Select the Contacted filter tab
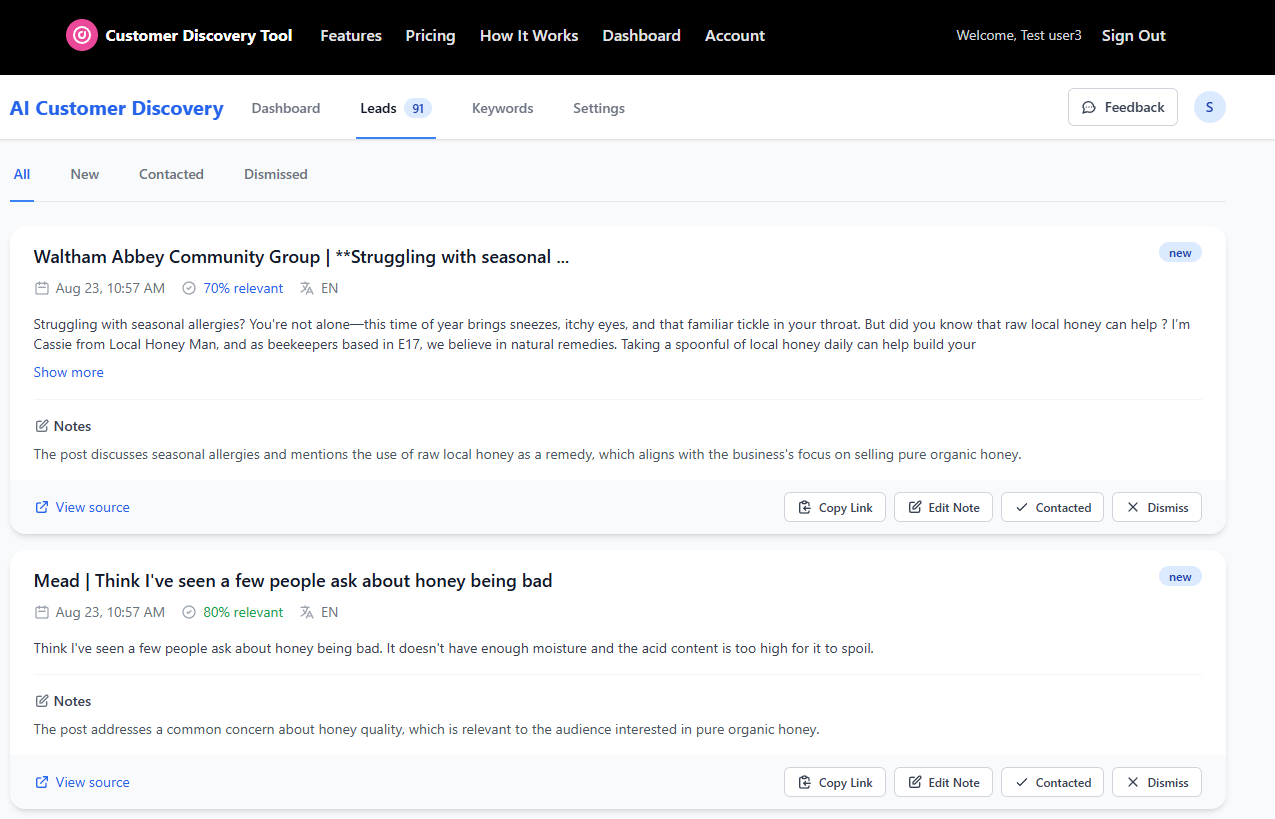Viewport: 1275px width, 819px height. click(171, 174)
